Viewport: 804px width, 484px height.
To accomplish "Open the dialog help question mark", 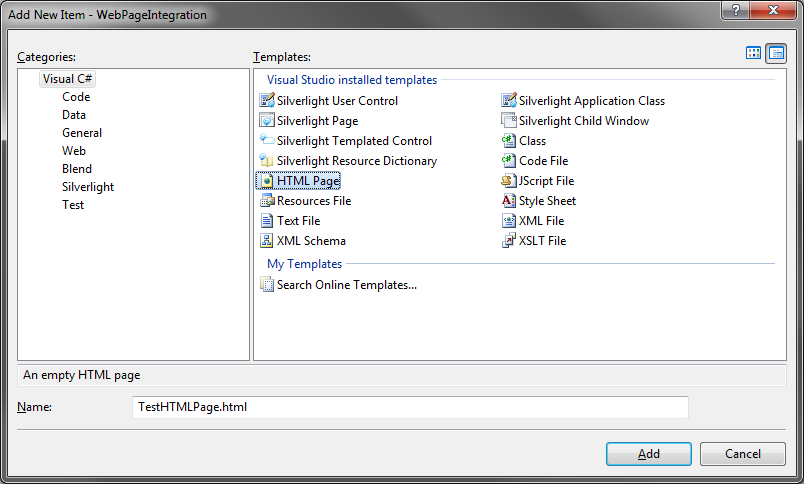I will click(736, 10).
